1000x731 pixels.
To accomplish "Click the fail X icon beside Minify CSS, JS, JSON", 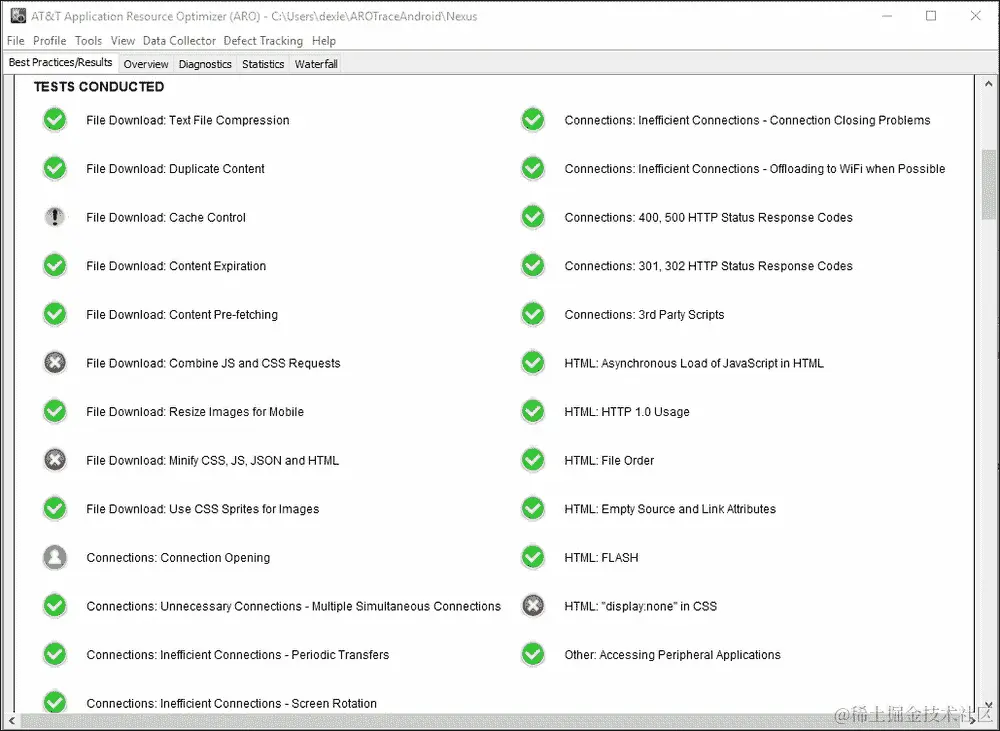I will click(x=55, y=460).
